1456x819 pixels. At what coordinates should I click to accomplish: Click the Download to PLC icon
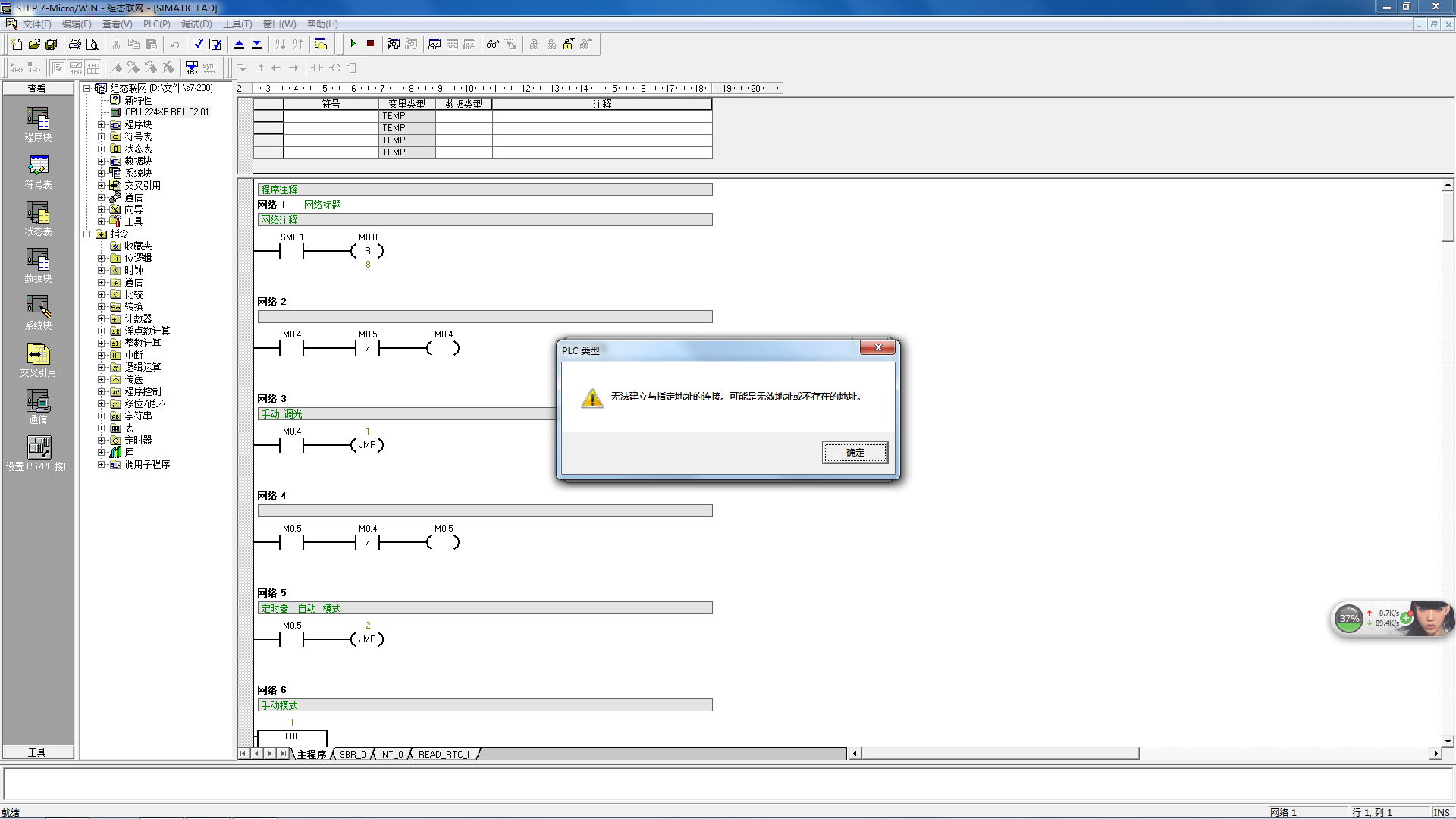257,44
